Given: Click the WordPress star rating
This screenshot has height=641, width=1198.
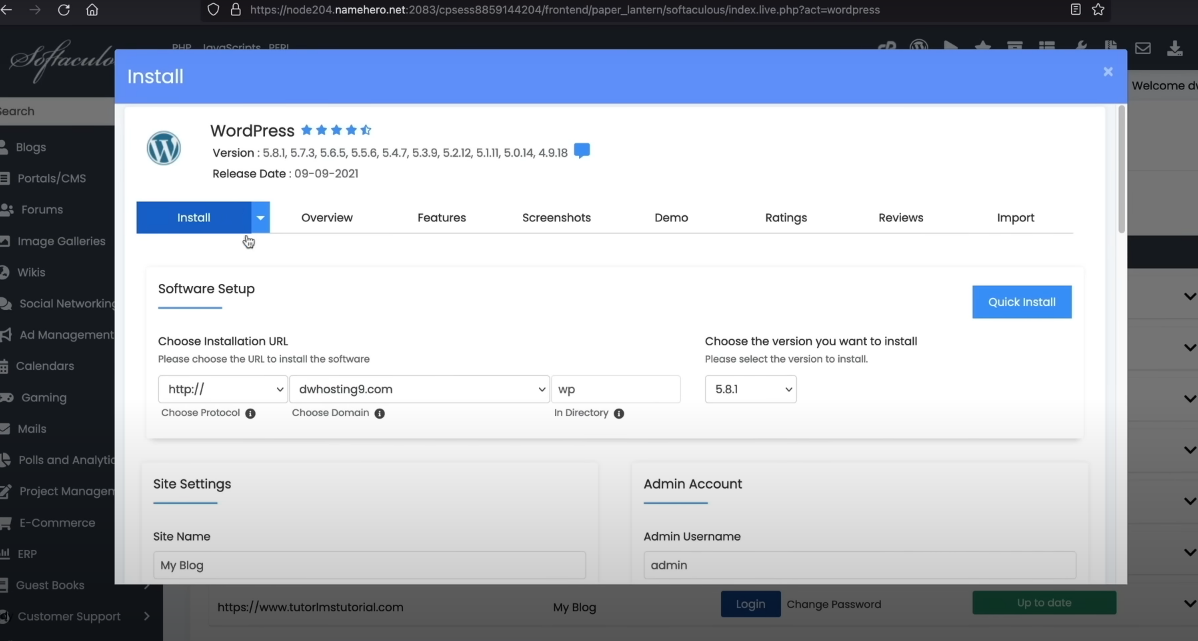Looking at the screenshot, I should 336,130.
